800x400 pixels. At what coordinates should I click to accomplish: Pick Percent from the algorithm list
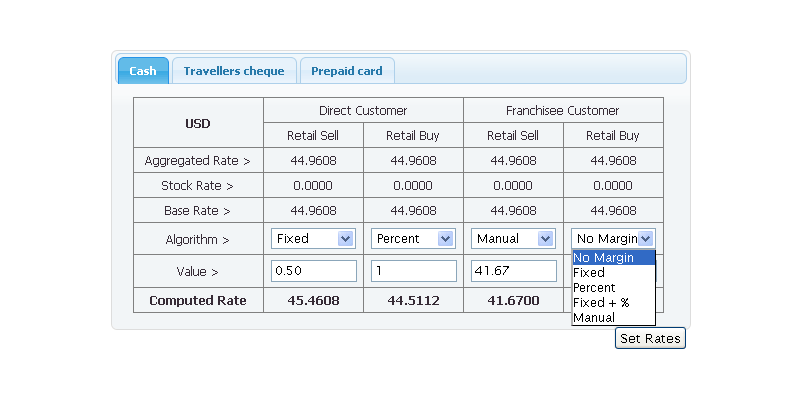point(612,287)
